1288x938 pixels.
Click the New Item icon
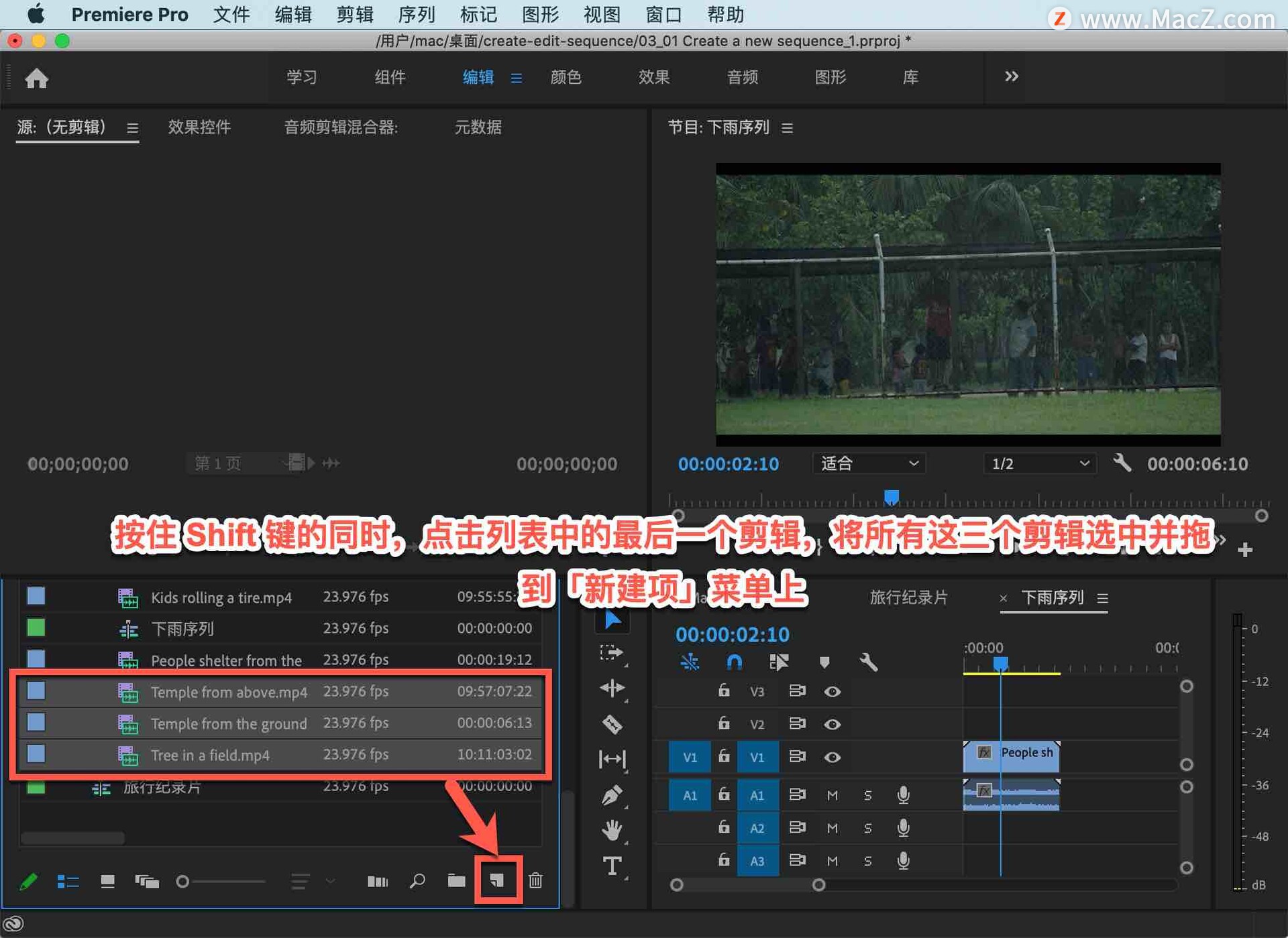click(x=497, y=880)
